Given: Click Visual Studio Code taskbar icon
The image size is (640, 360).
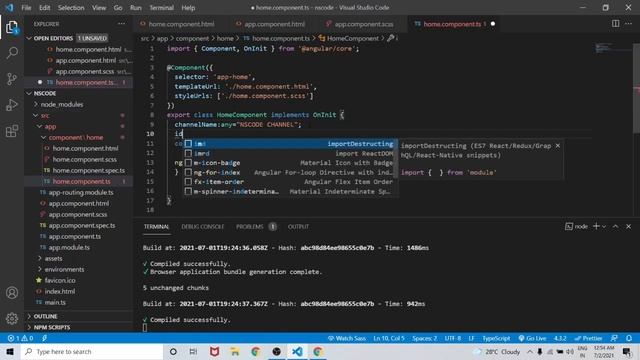Looking at the screenshot, I should pyautogui.click(x=297, y=351).
